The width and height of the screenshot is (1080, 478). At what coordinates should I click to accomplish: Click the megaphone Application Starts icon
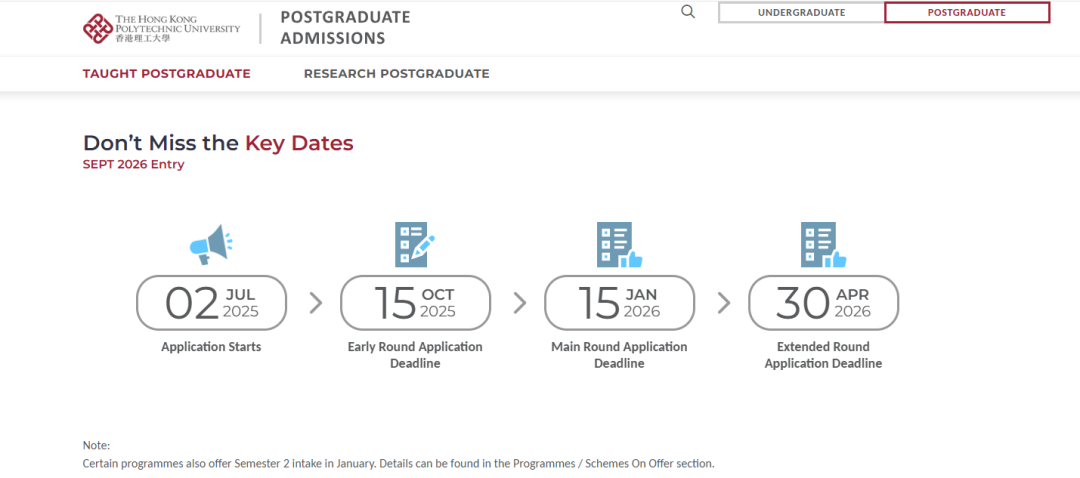coord(211,245)
